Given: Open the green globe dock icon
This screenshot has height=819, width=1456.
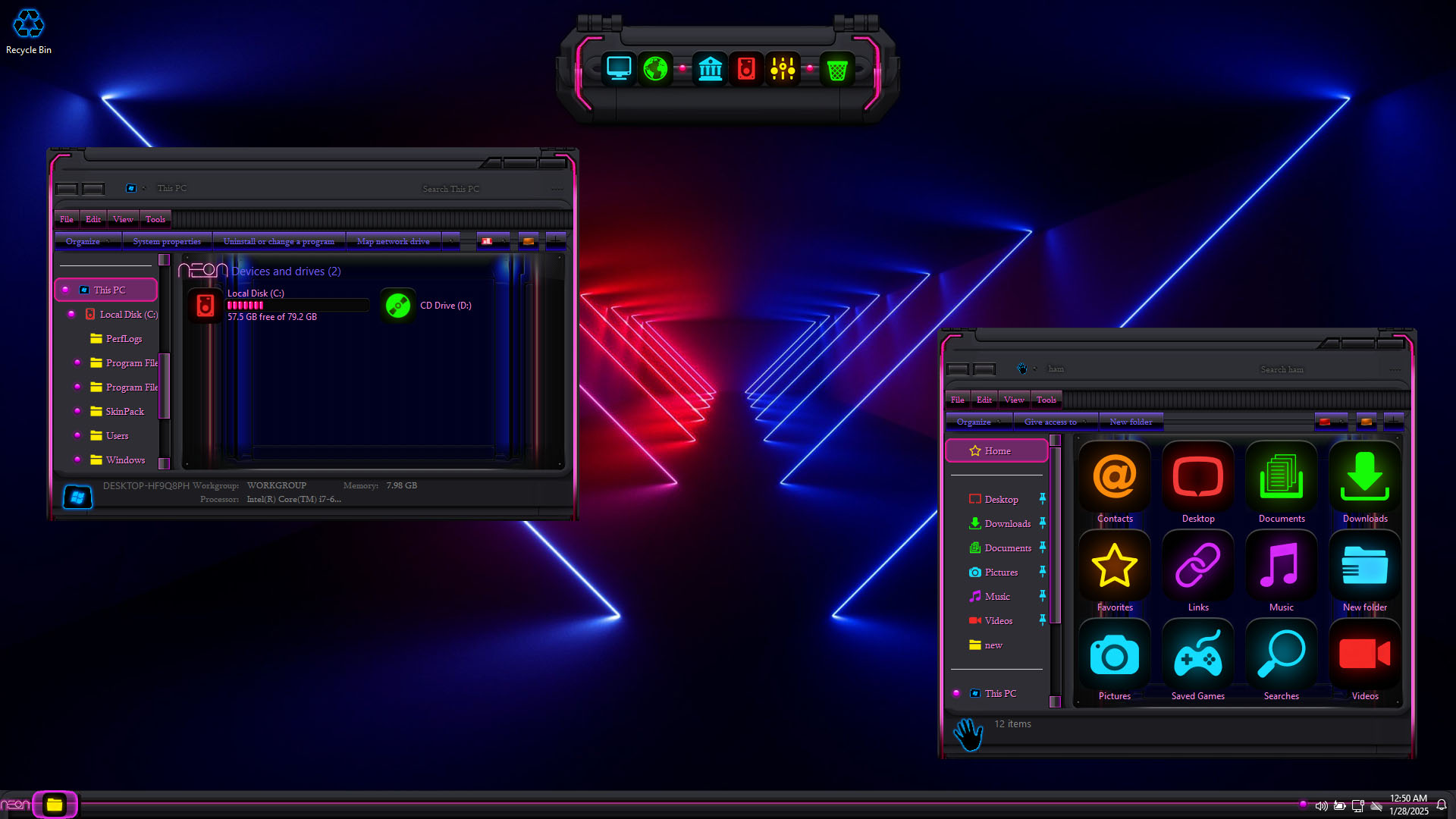Looking at the screenshot, I should coord(655,69).
